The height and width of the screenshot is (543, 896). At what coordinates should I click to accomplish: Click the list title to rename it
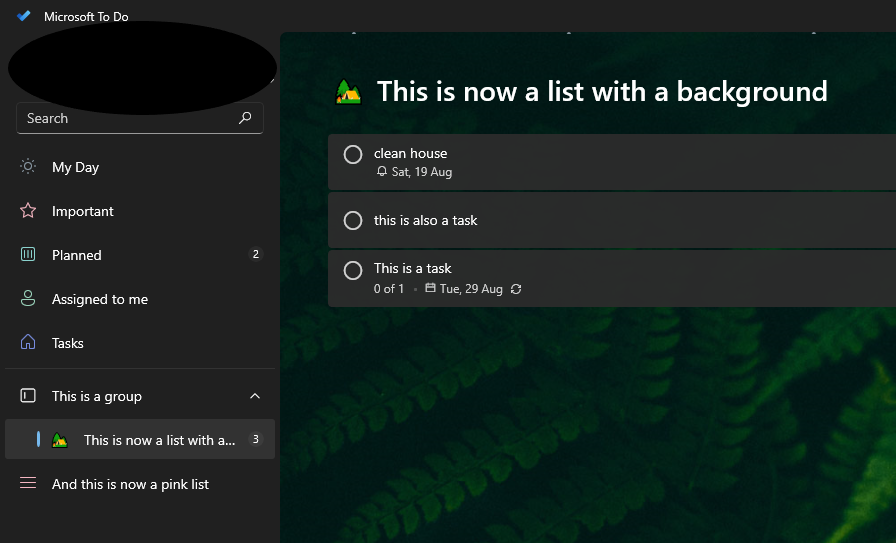pos(602,91)
